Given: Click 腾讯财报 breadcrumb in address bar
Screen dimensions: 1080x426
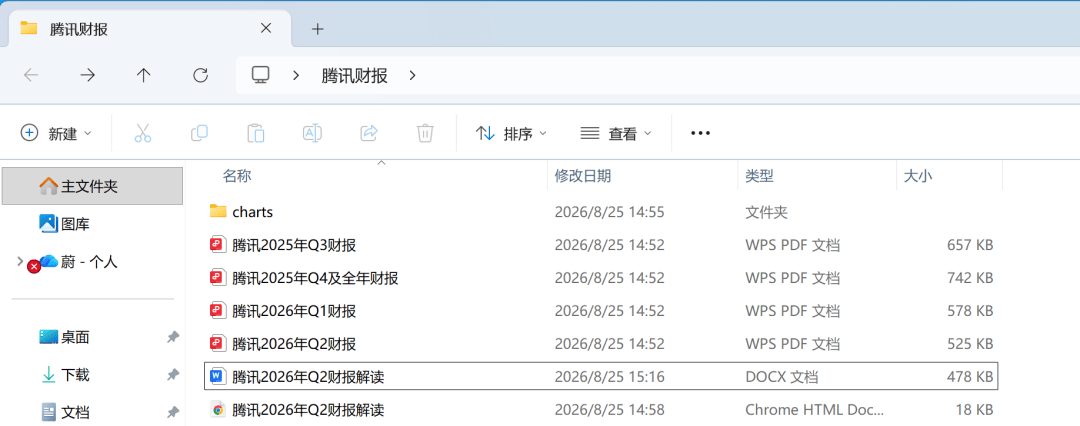Looking at the screenshot, I should tap(355, 75).
